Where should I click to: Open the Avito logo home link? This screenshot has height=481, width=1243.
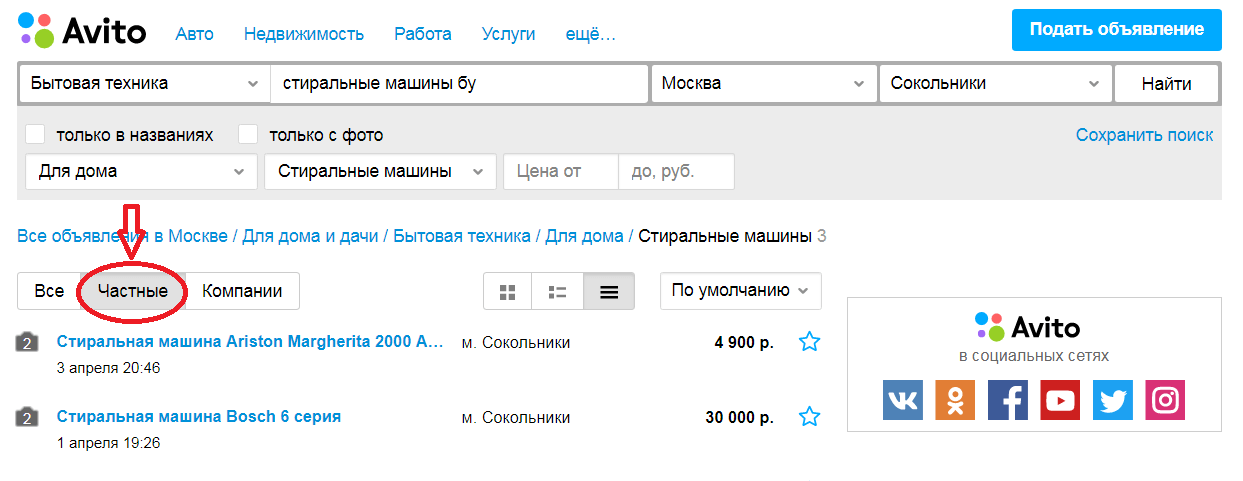click(82, 31)
